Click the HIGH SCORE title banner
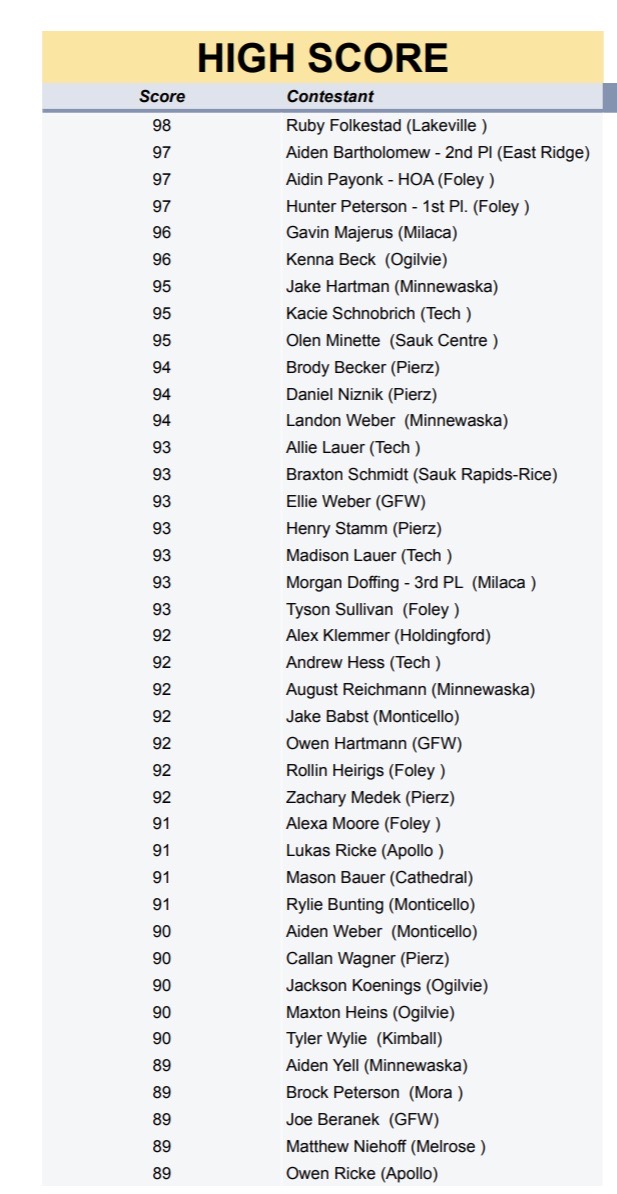 coord(322,58)
